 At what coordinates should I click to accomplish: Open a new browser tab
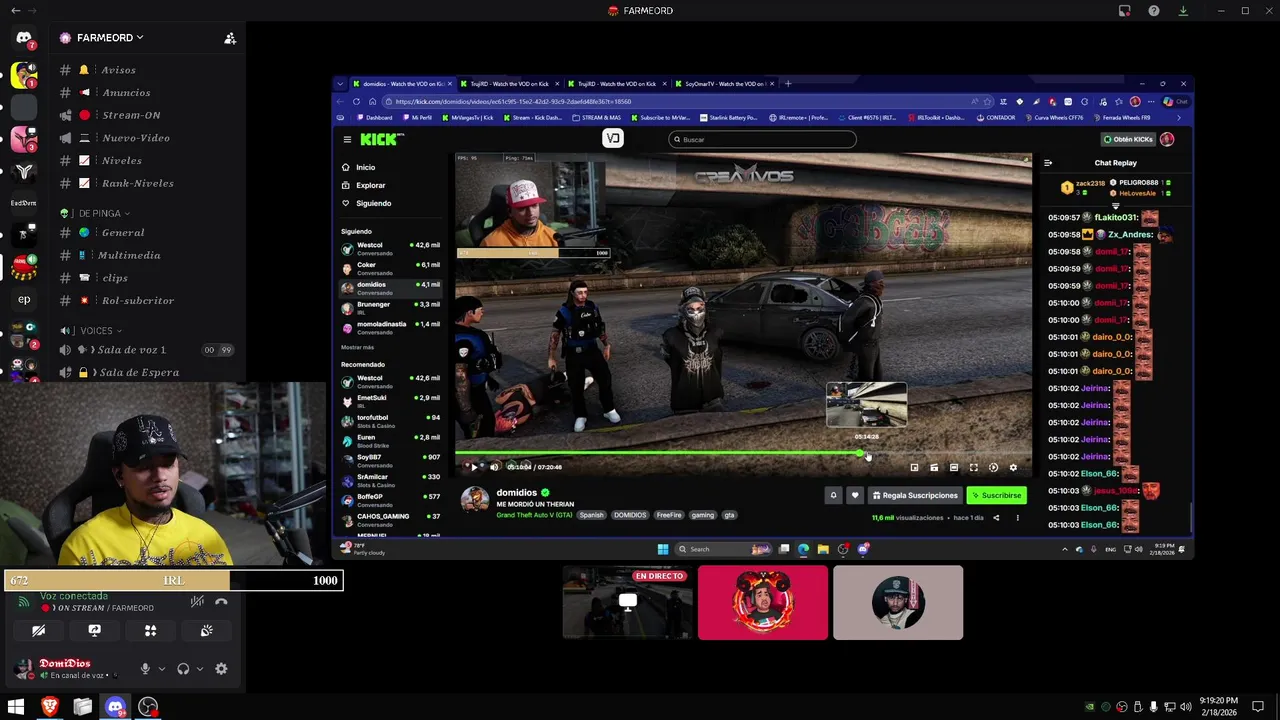(788, 84)
